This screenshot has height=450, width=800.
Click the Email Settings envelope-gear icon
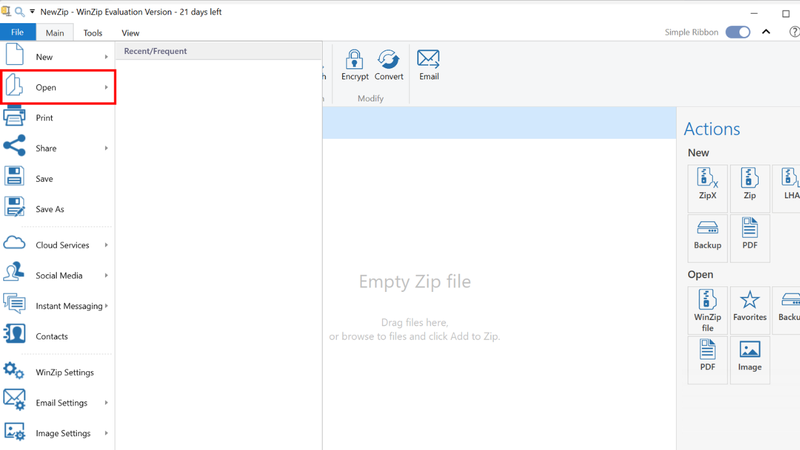pos(14,400)
